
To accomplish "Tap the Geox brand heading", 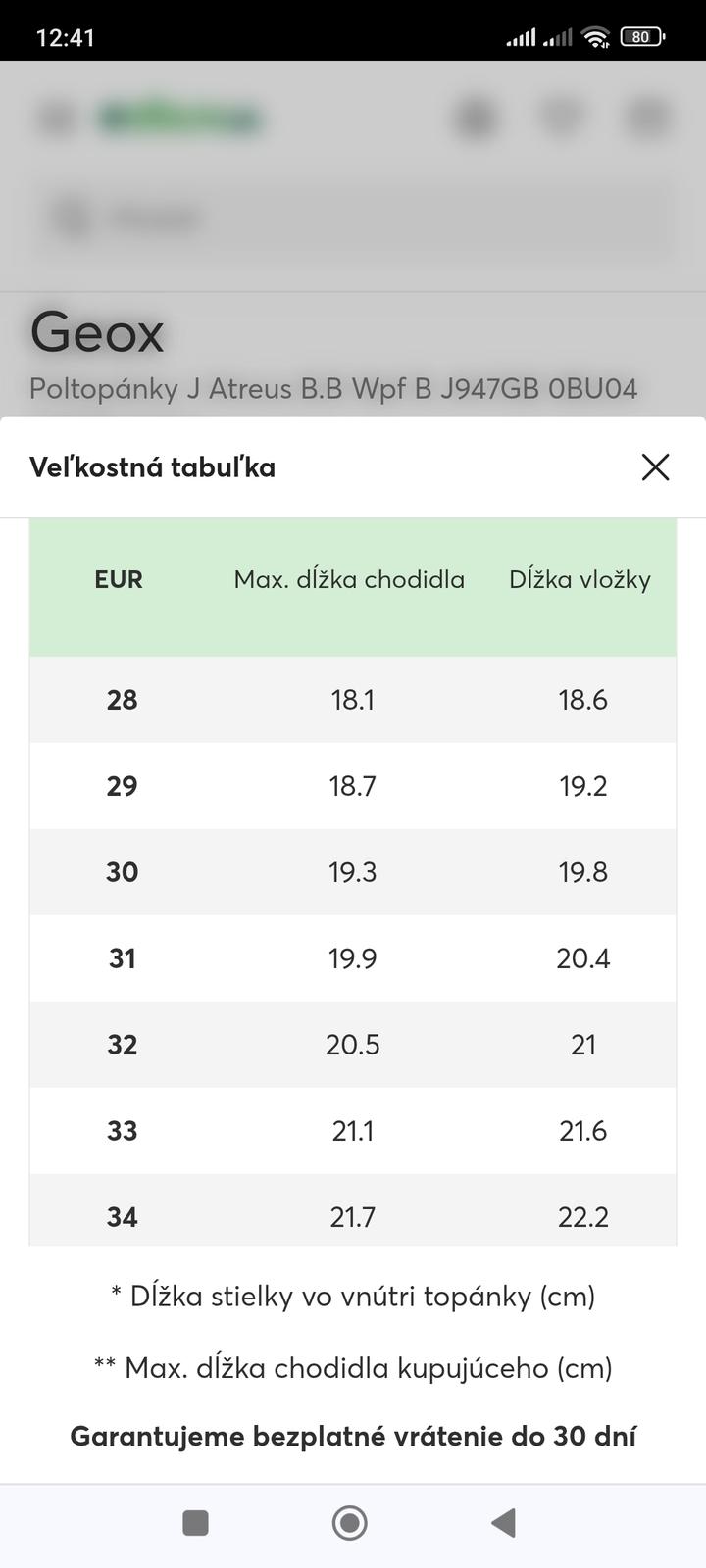I will pos(97,332).
